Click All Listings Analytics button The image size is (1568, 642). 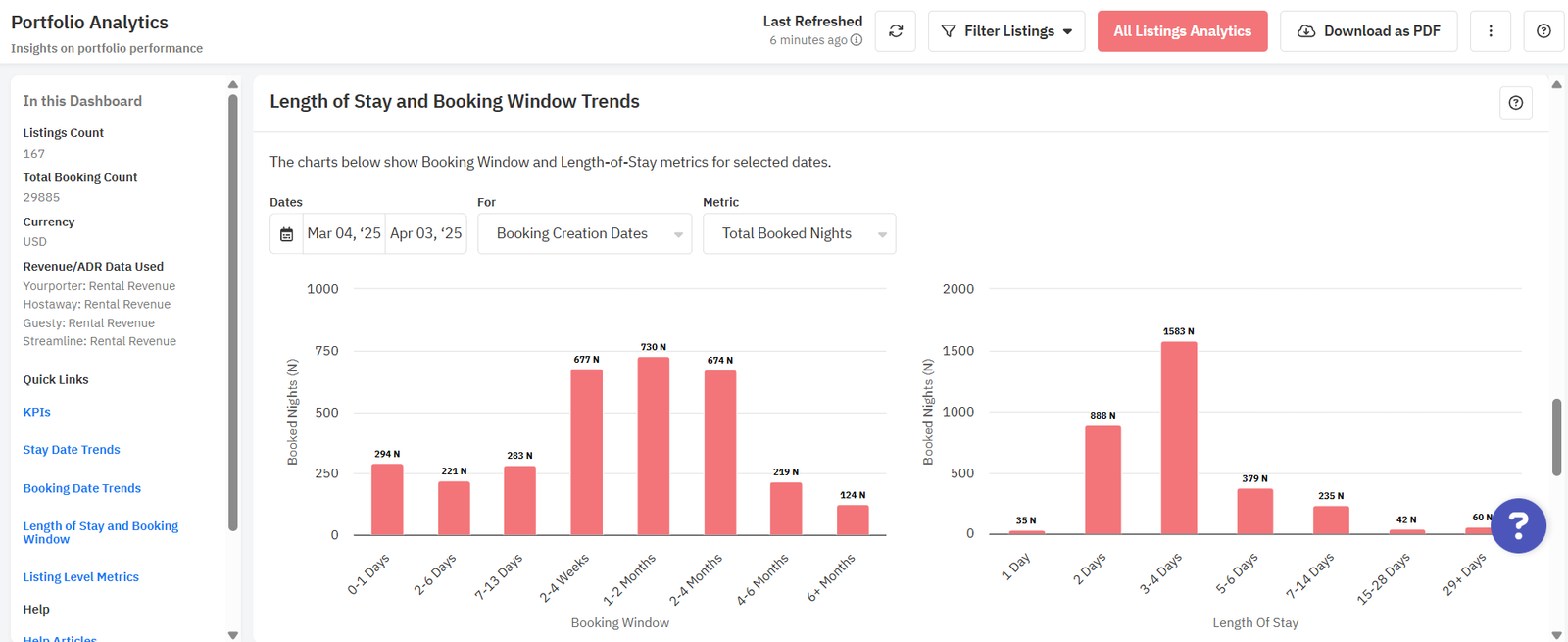pos(1183,31)
